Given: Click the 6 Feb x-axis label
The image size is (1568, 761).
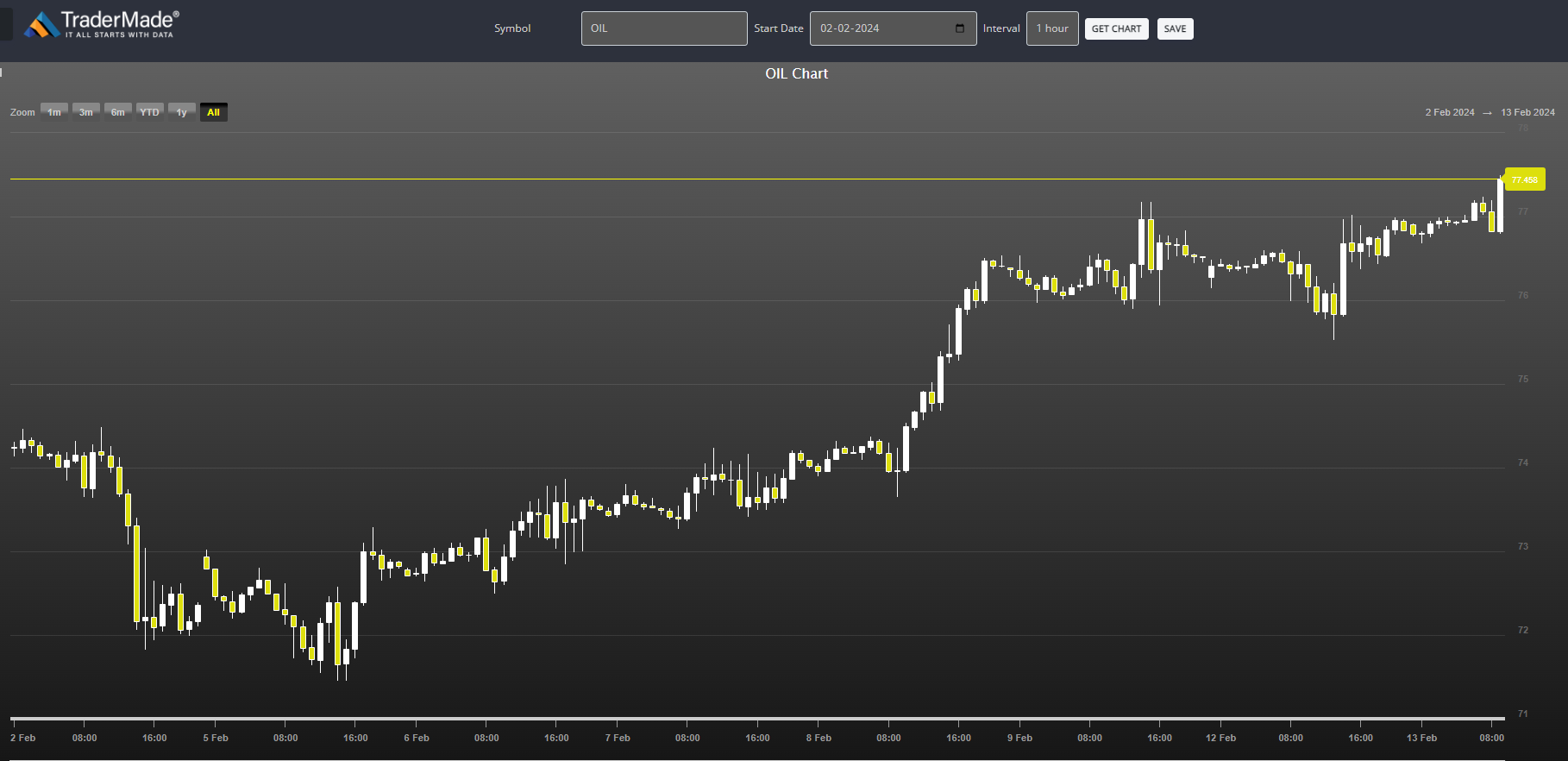Looking at the screenshot, I should (417, 738).
